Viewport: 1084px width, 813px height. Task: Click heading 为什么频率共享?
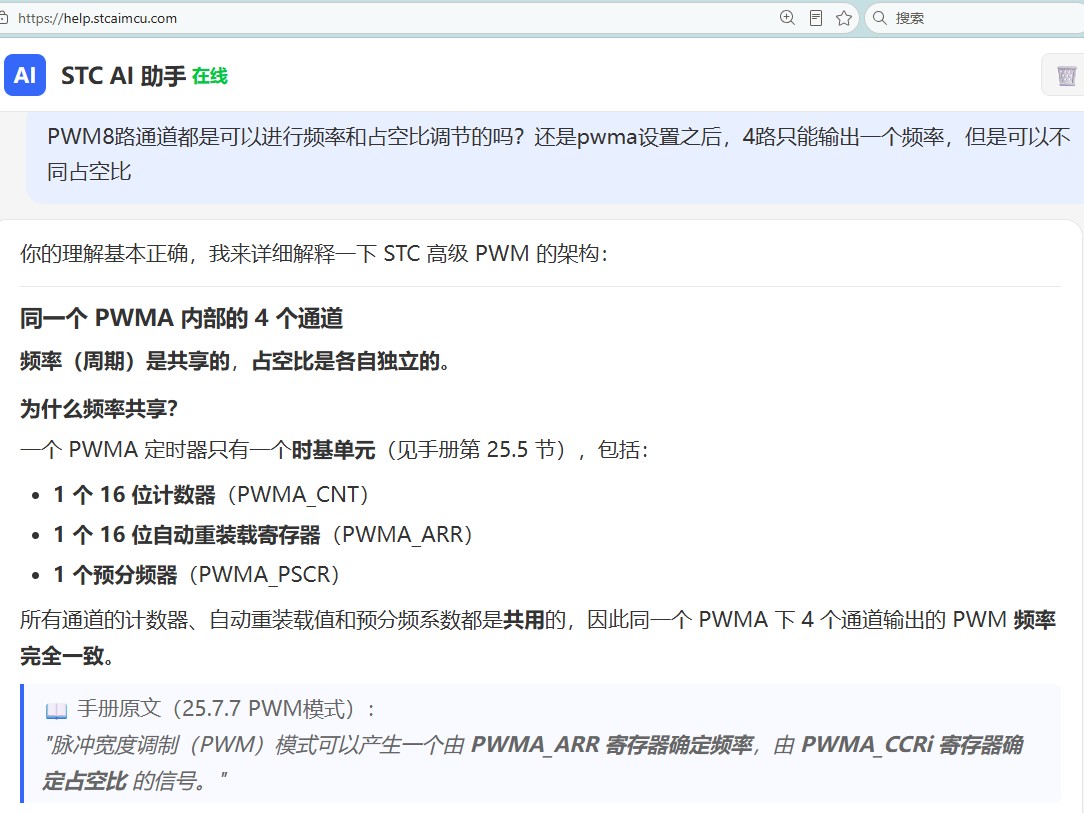tap(99, 409)
